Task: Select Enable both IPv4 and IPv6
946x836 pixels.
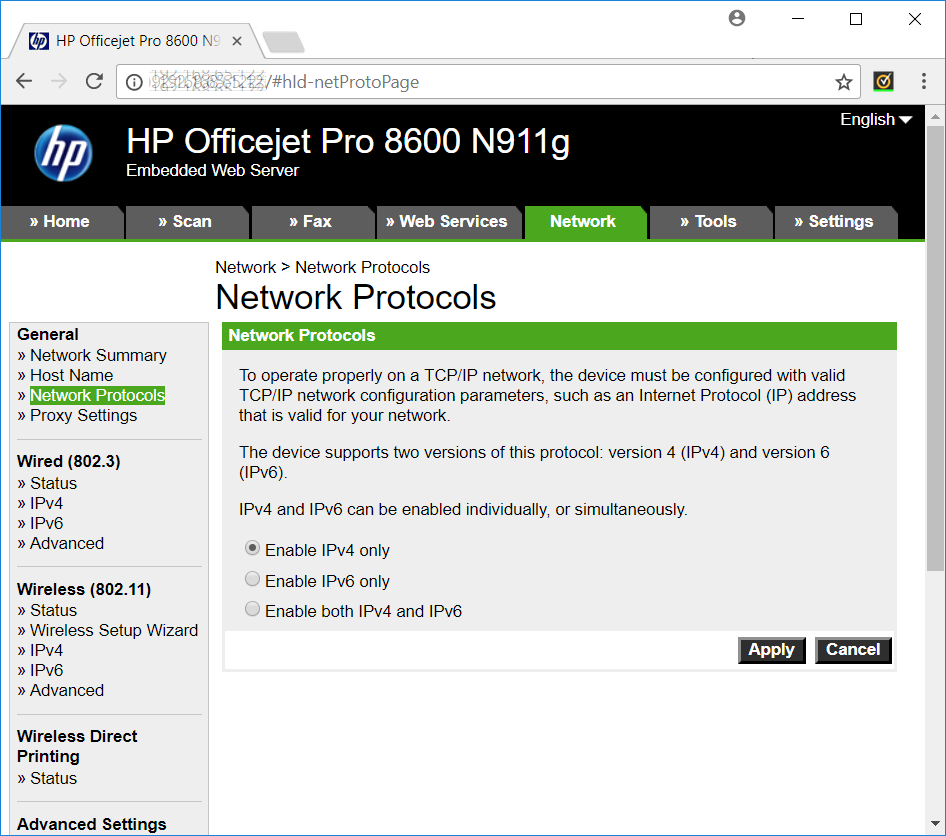Action: point(252,609)
